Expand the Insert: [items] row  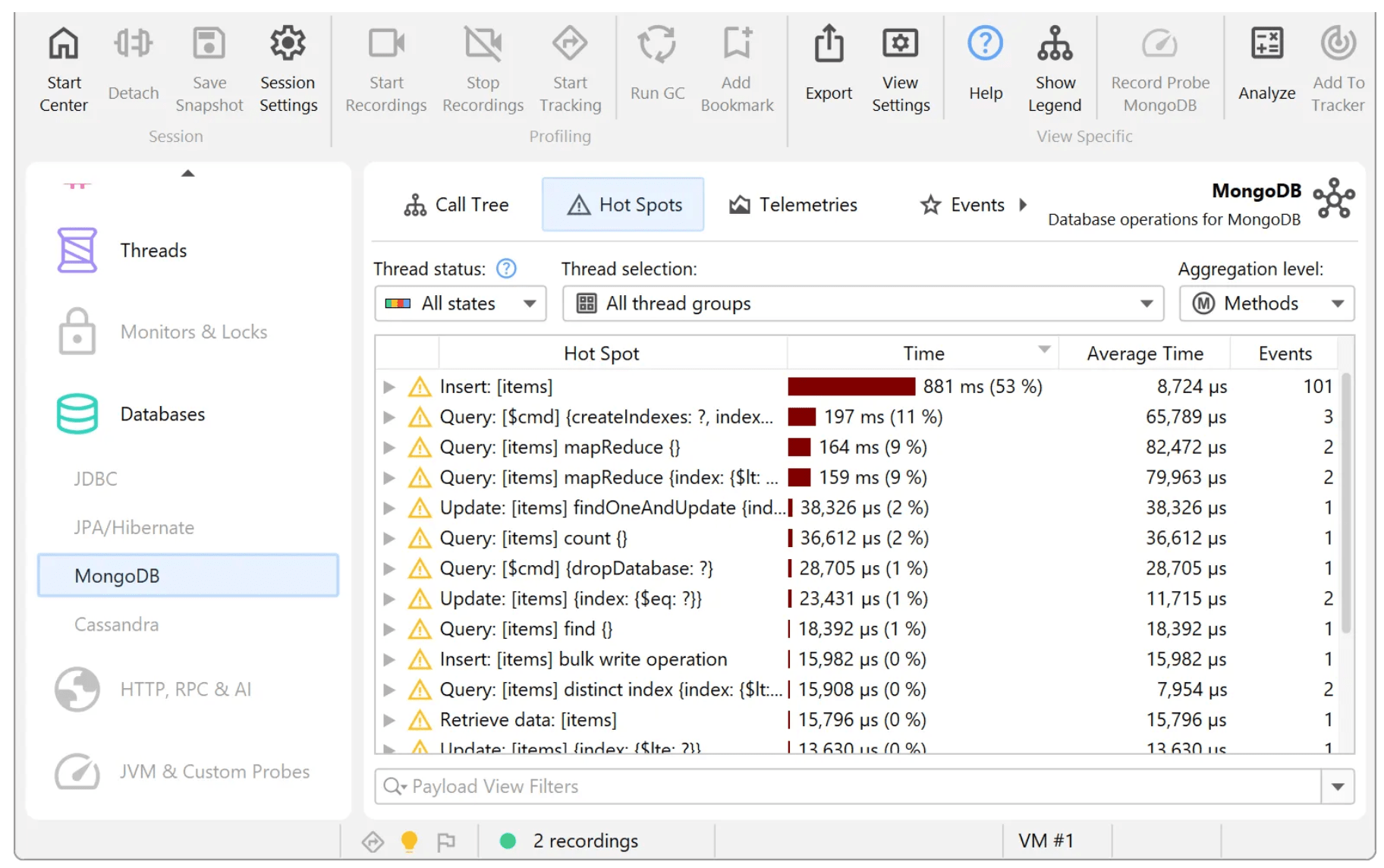389,387
